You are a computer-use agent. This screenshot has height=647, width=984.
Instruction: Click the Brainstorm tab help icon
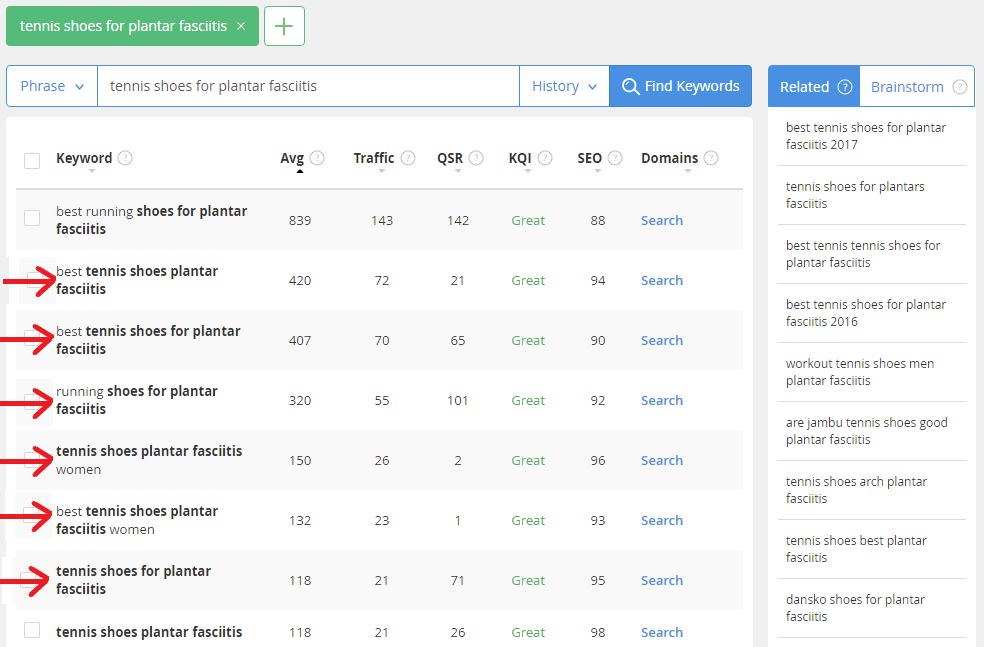click(x=961, y=86)
